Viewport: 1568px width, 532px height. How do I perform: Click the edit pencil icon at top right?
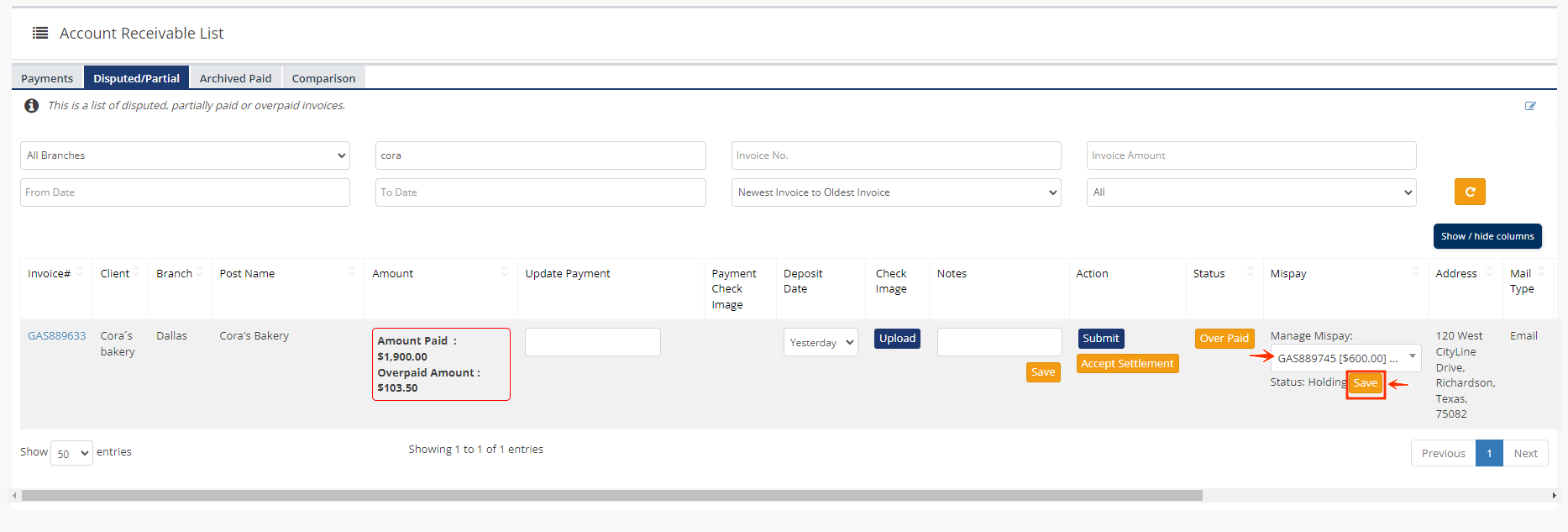coord(1530,106)
